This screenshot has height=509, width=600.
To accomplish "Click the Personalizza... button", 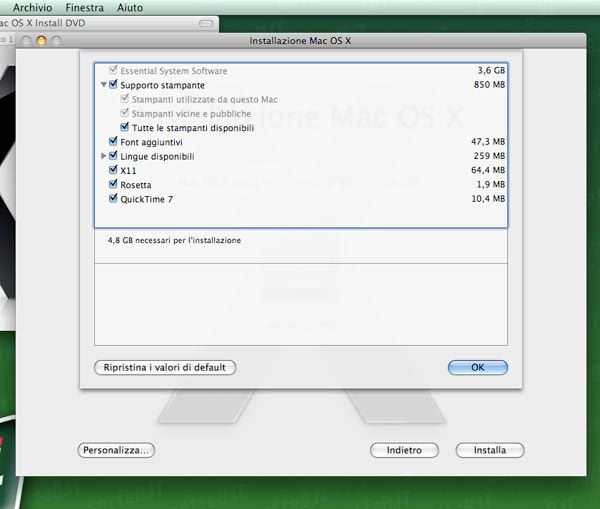I will (x=116, y=450).
